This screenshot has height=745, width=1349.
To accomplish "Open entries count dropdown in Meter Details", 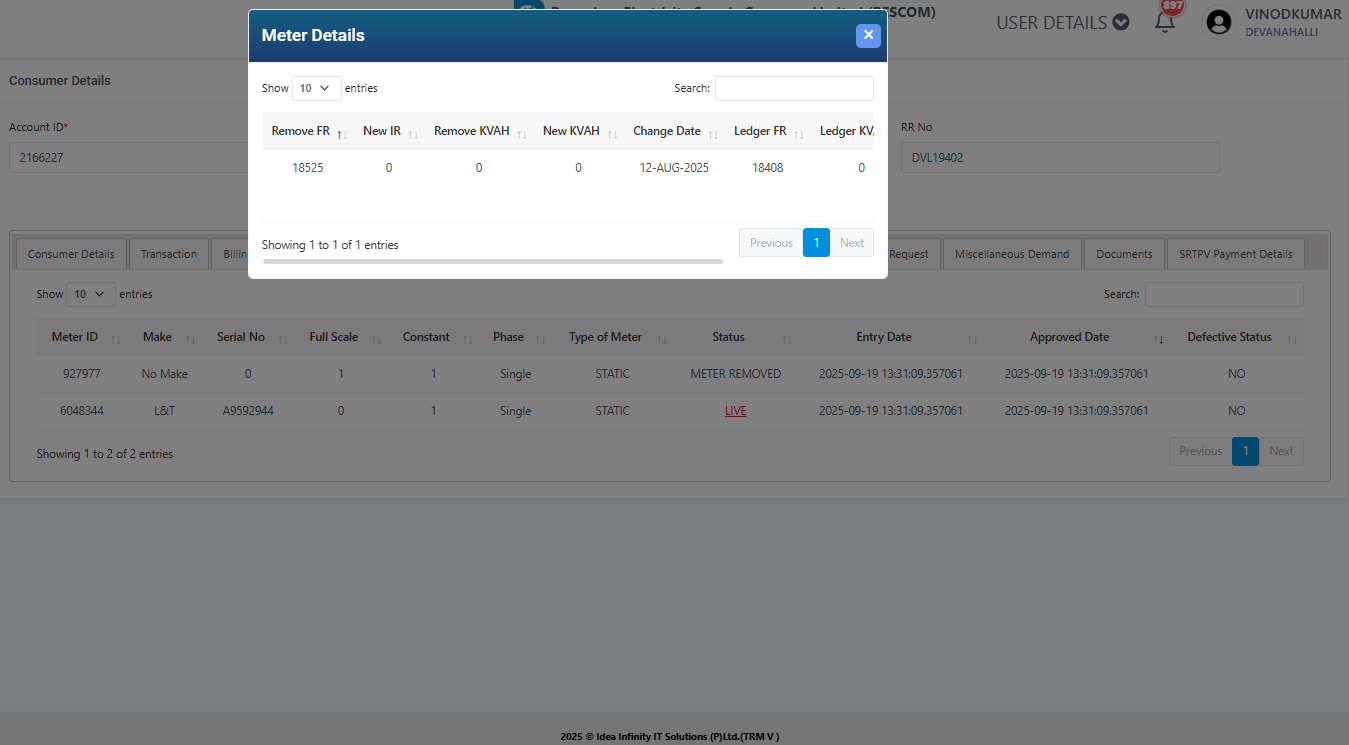I will [x=316, y=88].
